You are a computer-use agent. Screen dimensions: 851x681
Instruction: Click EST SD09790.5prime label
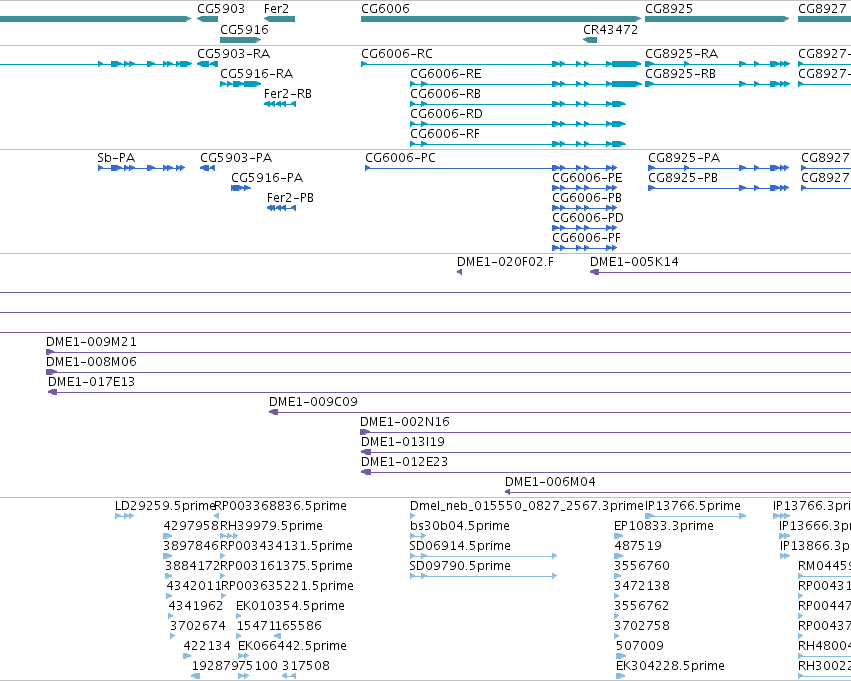460,567
